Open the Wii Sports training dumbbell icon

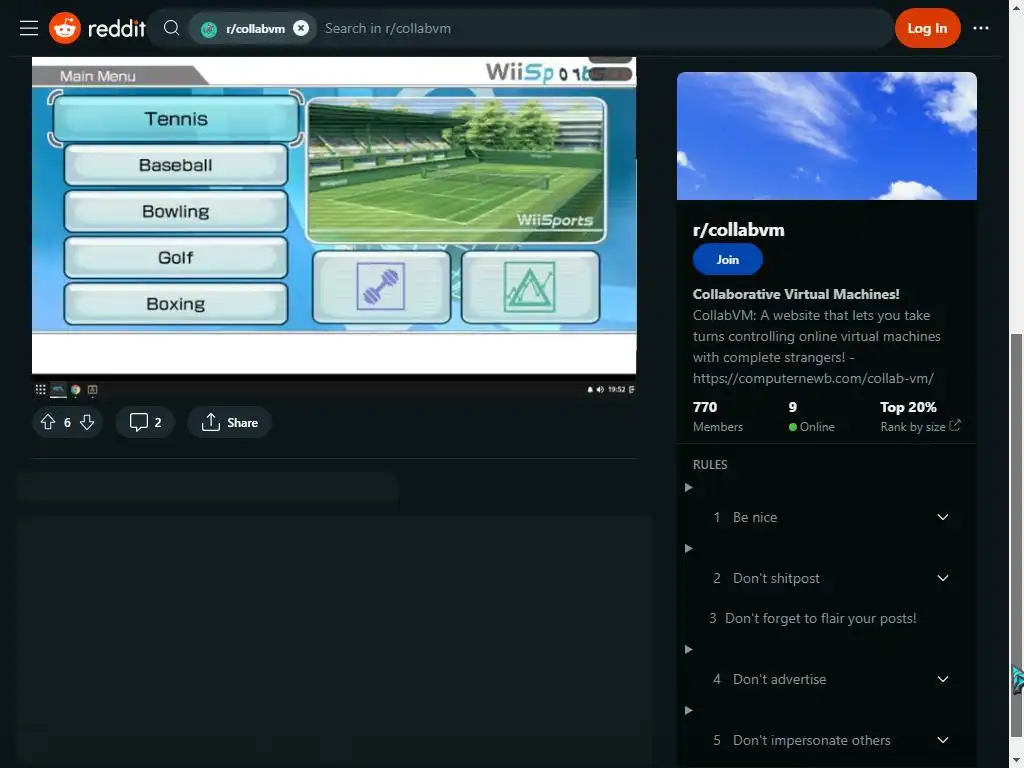(381, 287)
